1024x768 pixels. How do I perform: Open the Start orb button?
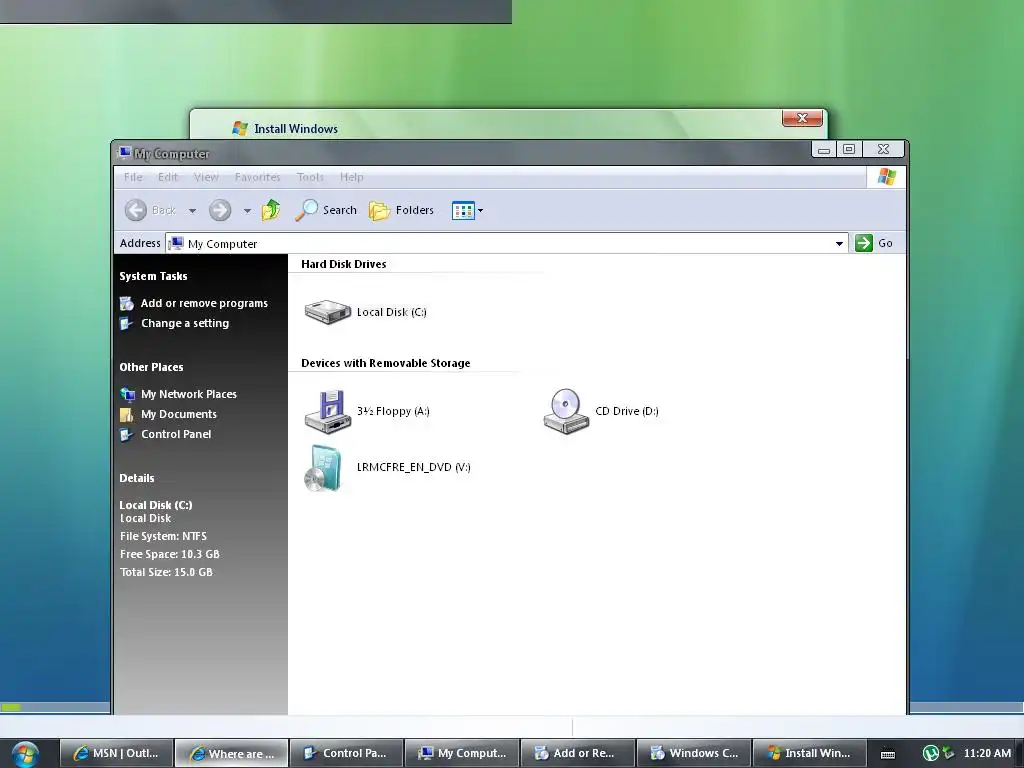click(25, 754)
